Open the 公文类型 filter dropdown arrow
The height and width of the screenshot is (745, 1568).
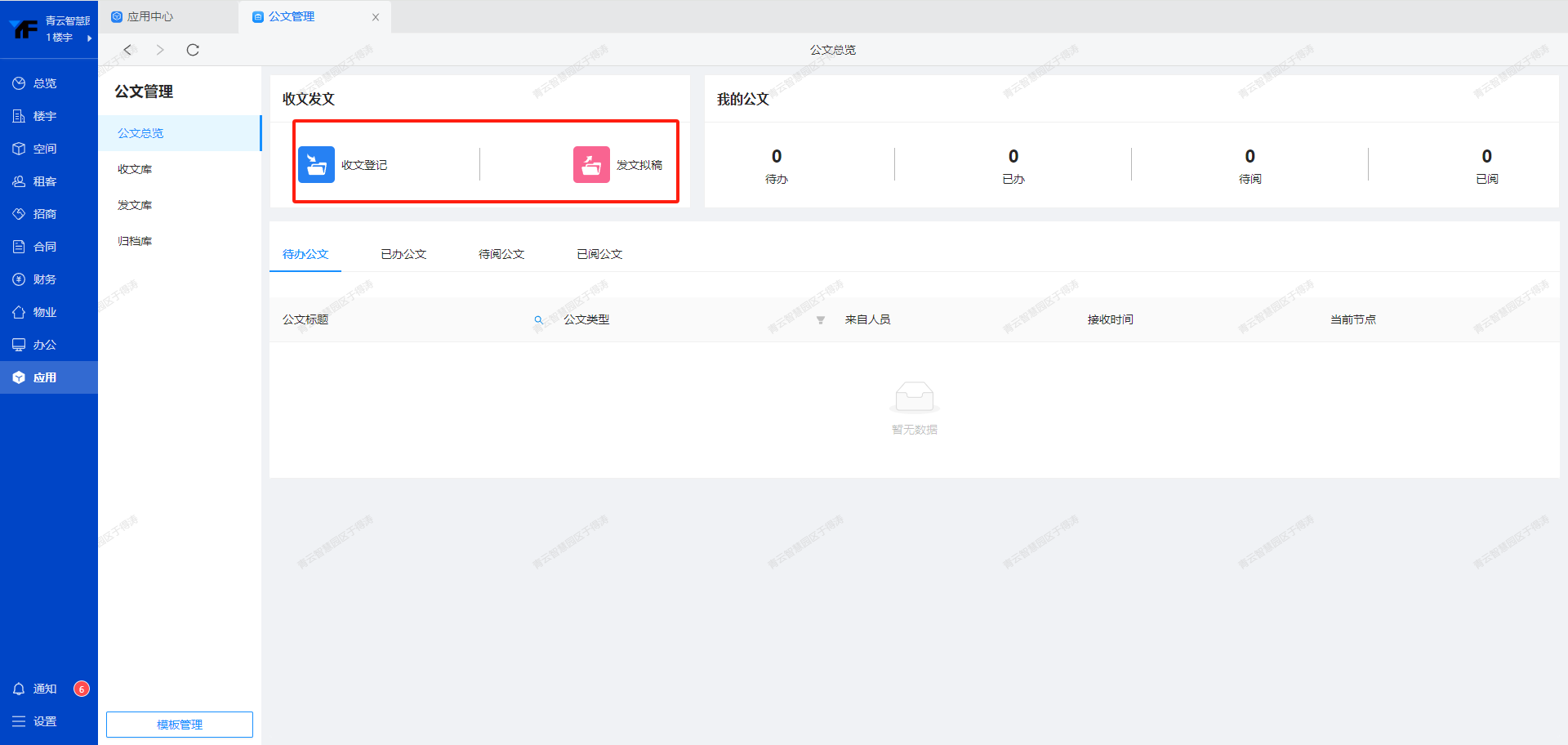[x=821, y=320]
